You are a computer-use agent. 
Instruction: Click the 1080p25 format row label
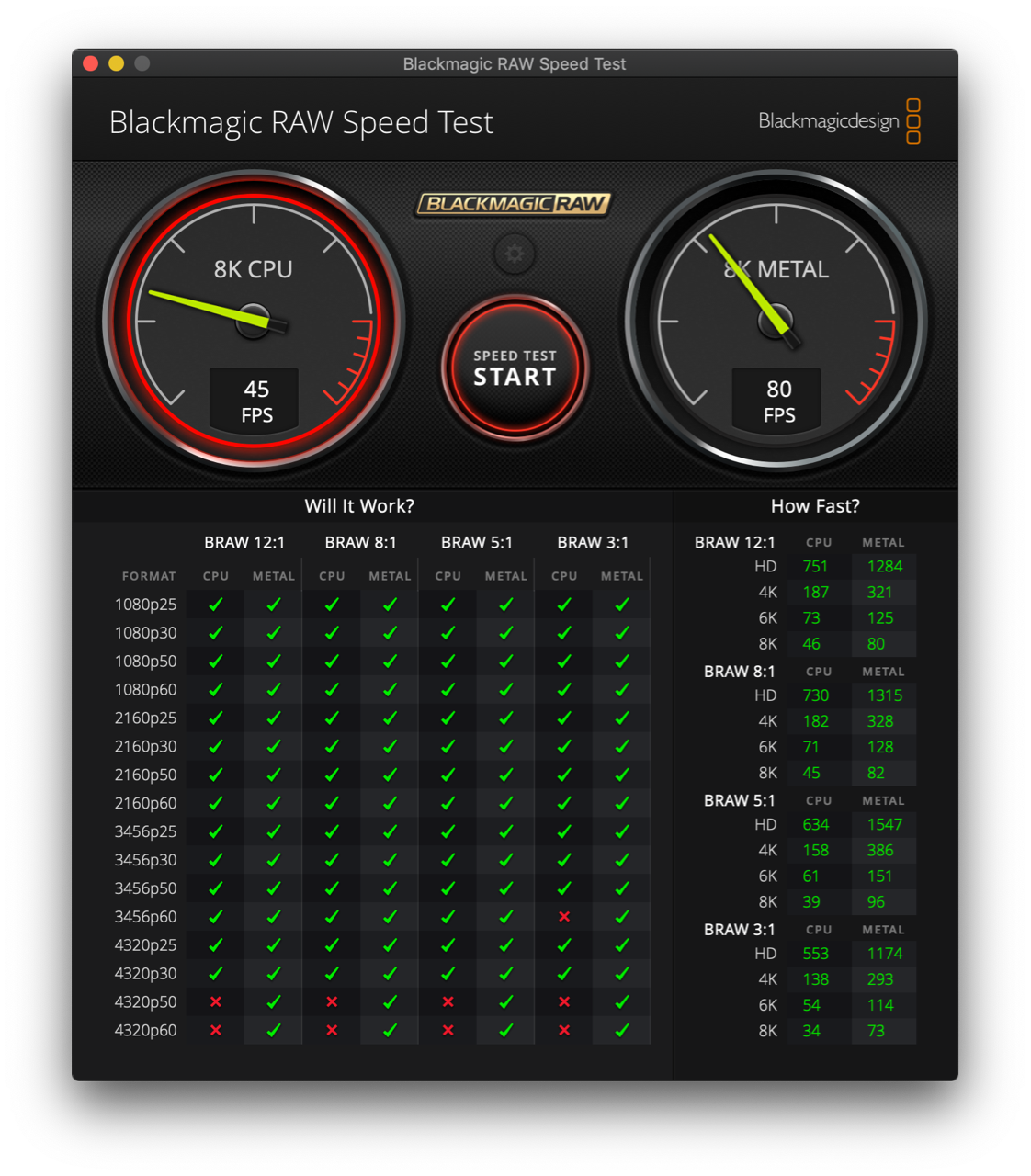(x=145, y=605)
